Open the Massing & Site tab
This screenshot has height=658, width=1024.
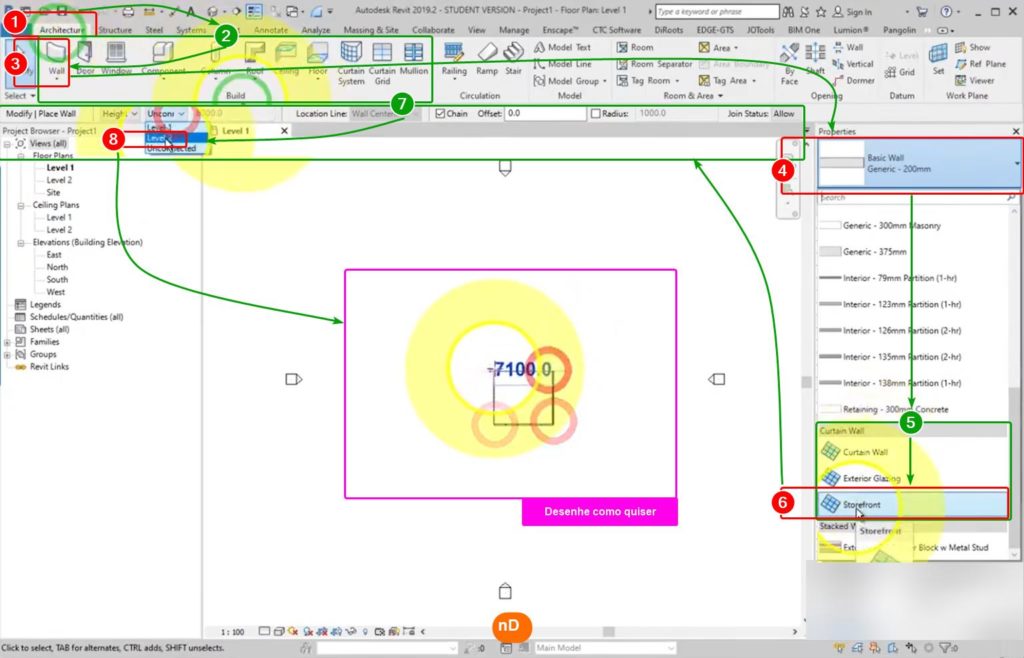[371, 30]
